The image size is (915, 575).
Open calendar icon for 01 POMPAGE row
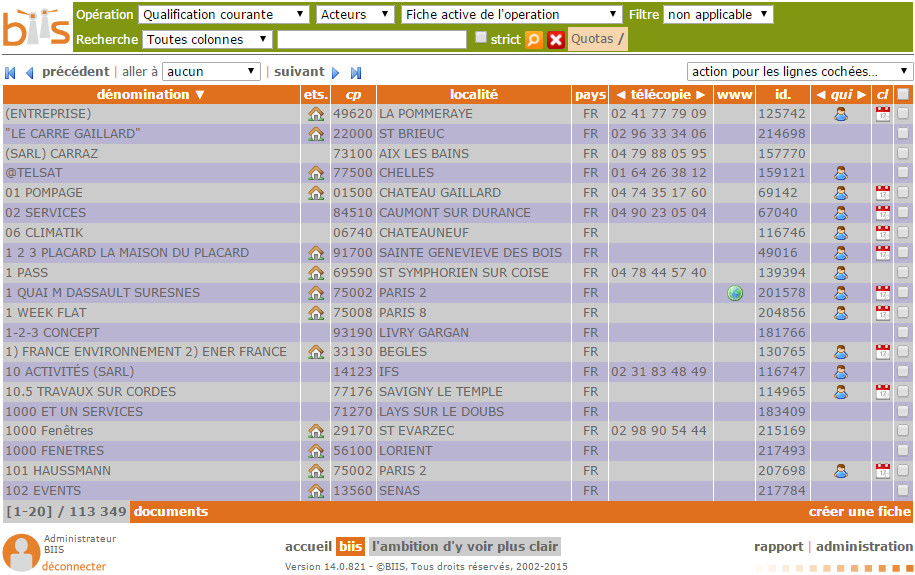[882, 193]
